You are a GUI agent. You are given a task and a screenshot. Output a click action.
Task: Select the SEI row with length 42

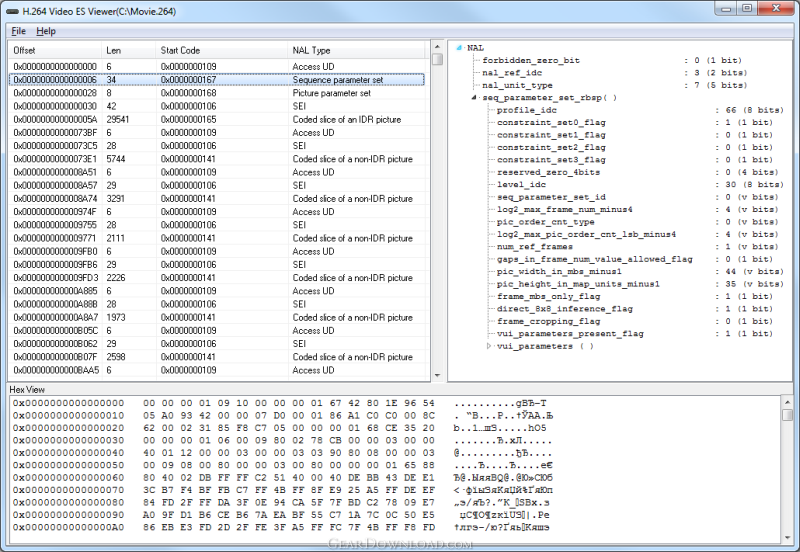[217, 106]
